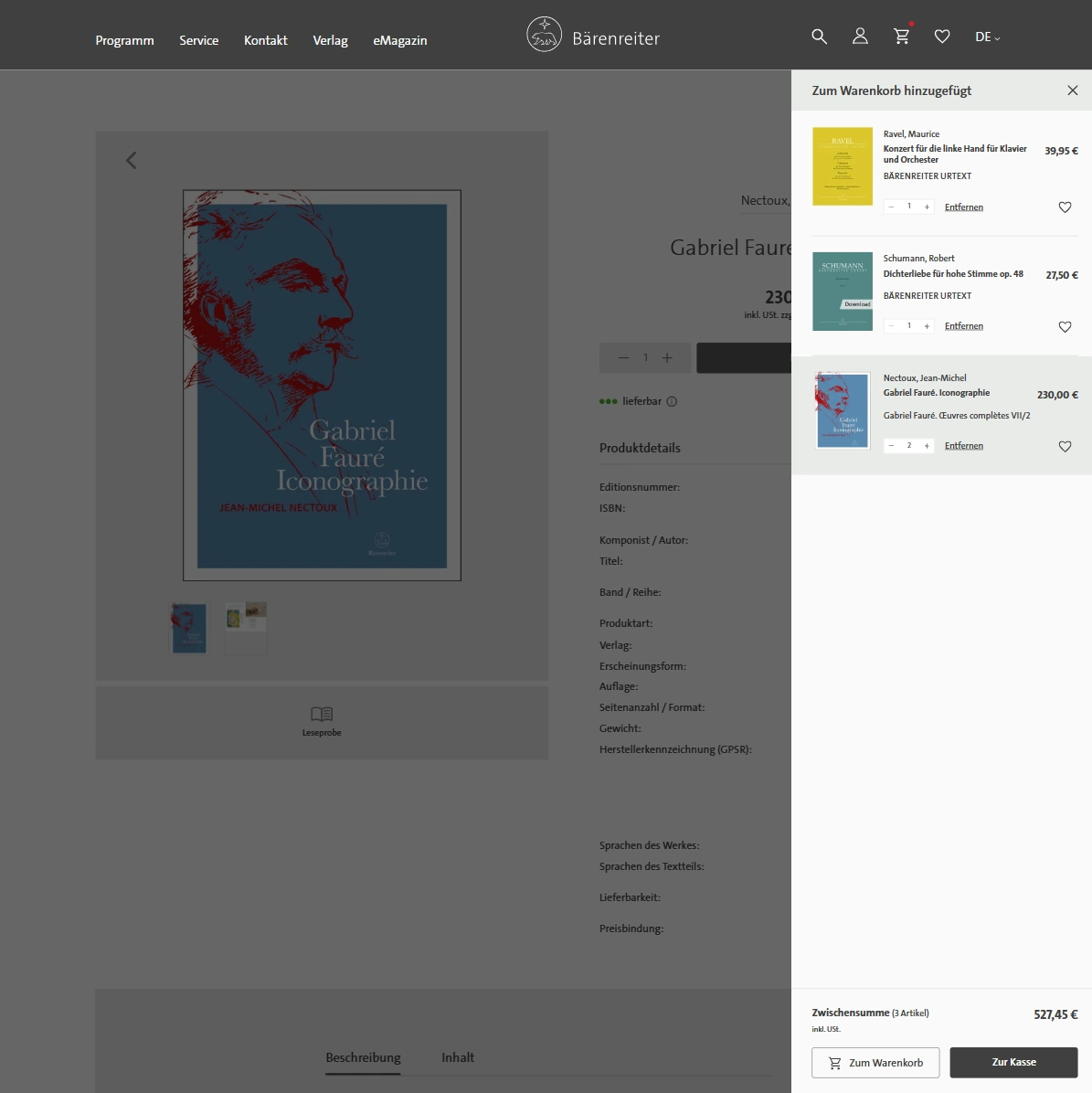Image resolution: width=1092 pixels, height=1093 pixels.
Task: Open the Kontakt menu
Action: tap(266, 40)
